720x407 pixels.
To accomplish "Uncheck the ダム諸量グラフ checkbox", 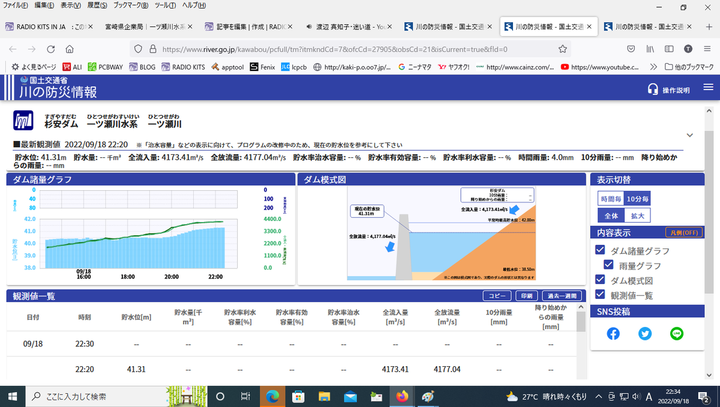I will pos(600,250).
